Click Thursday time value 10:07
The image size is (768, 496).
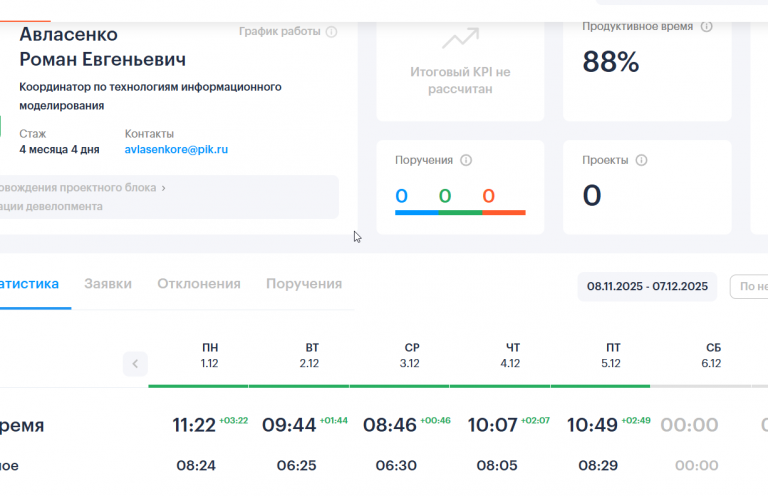pyautogui.click(x=493, y=425)
